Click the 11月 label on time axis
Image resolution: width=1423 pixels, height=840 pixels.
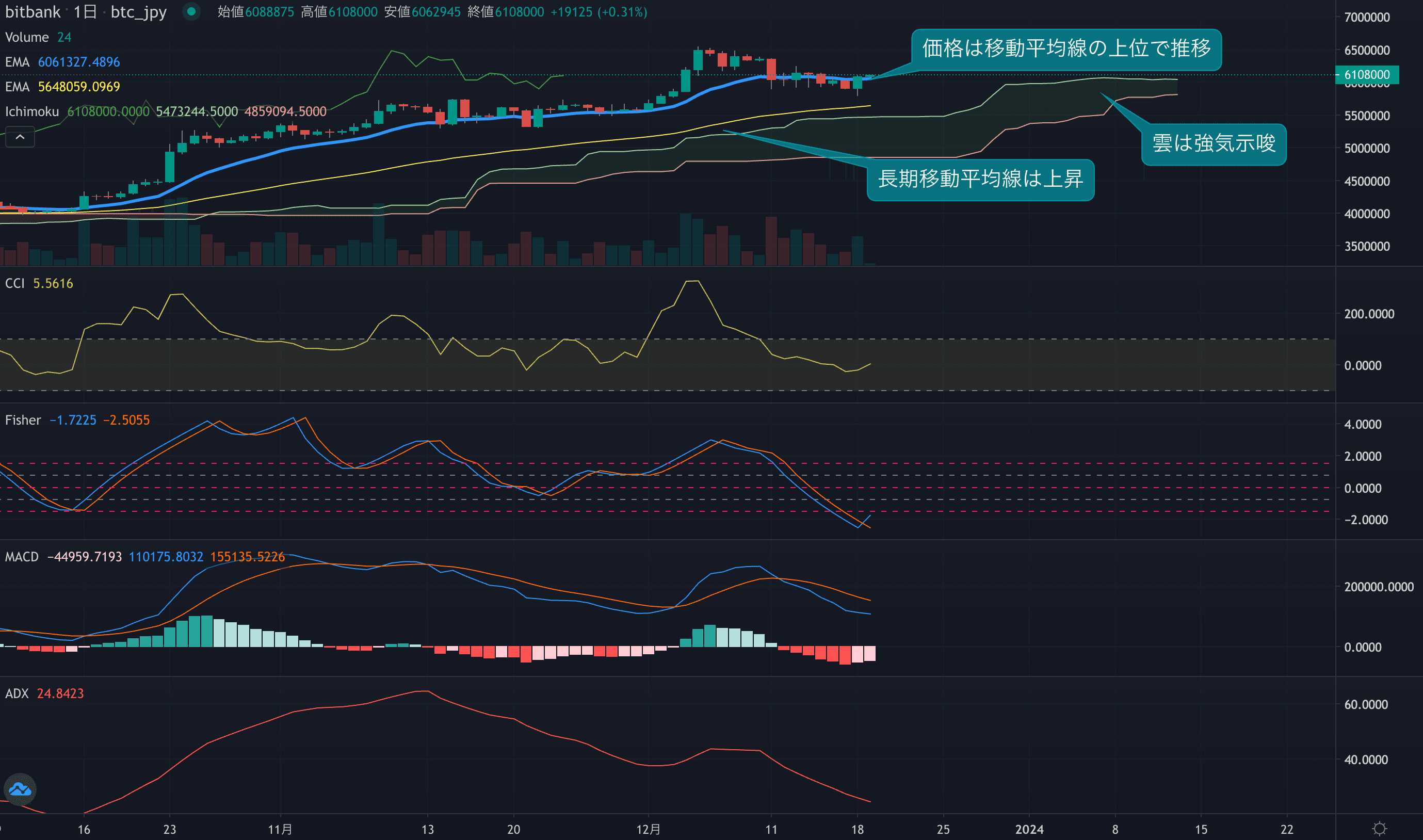(280, 829)
